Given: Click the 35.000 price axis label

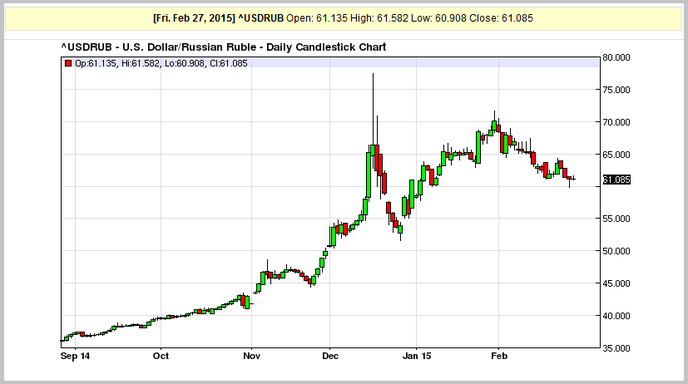Looking at the screenshot, I should [616, 348].
